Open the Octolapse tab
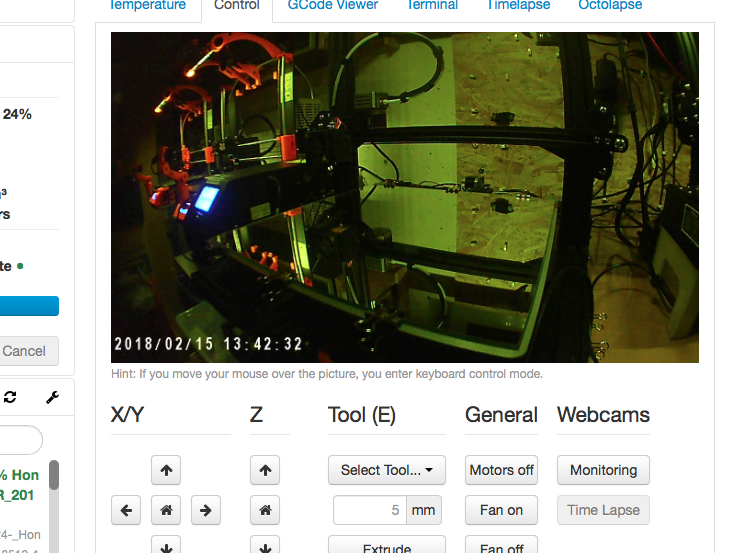The height and width of the screenshot is (553, 732). (x=610, y=5)
